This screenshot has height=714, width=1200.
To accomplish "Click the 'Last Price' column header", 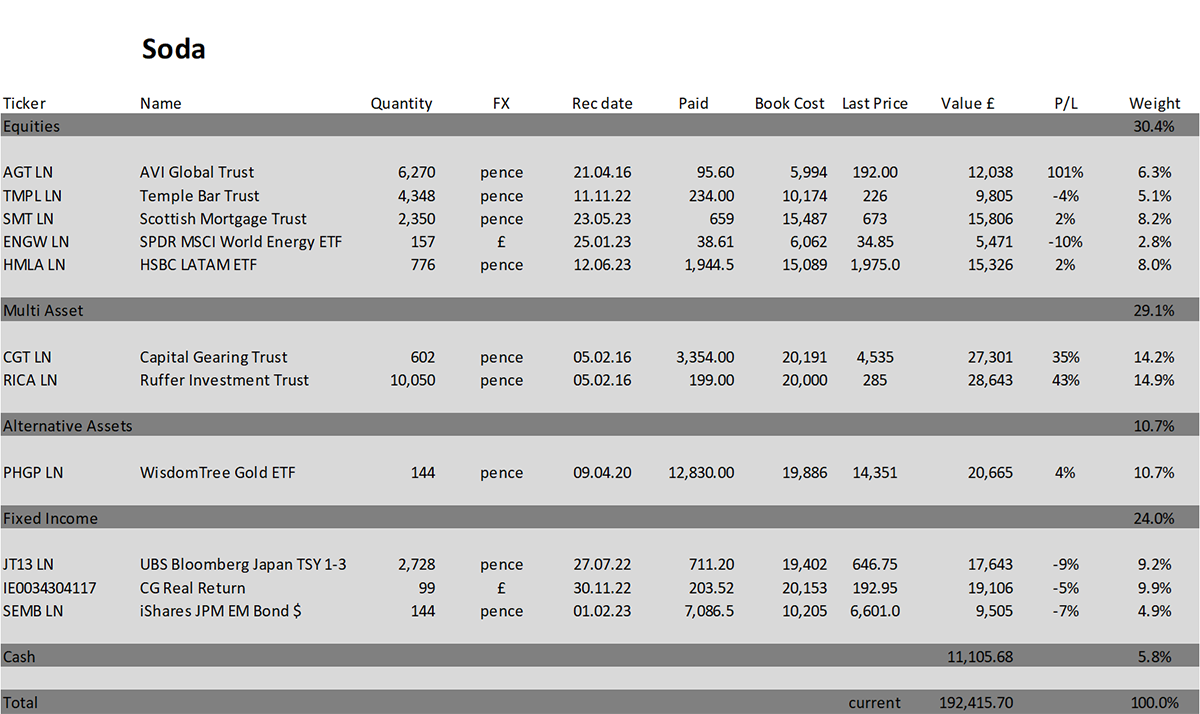I will [875, 103].
